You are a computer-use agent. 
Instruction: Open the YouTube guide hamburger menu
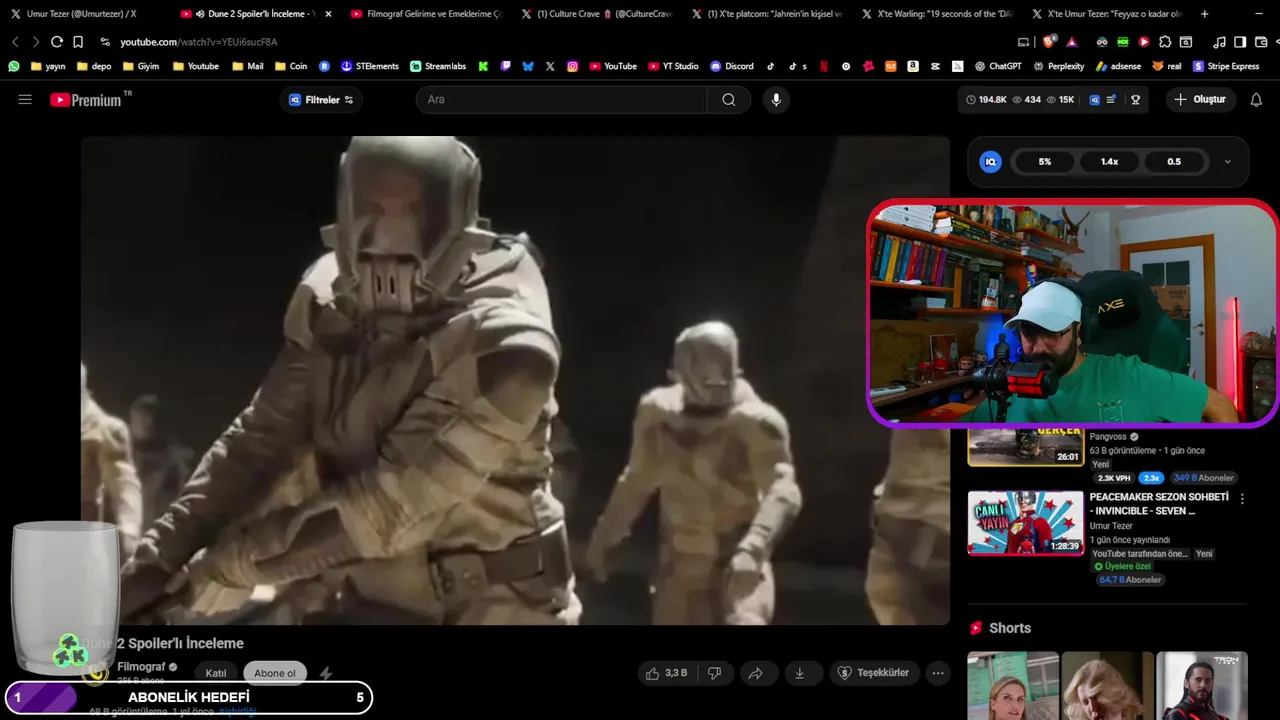pyautogui.click(x=25, y=100)
